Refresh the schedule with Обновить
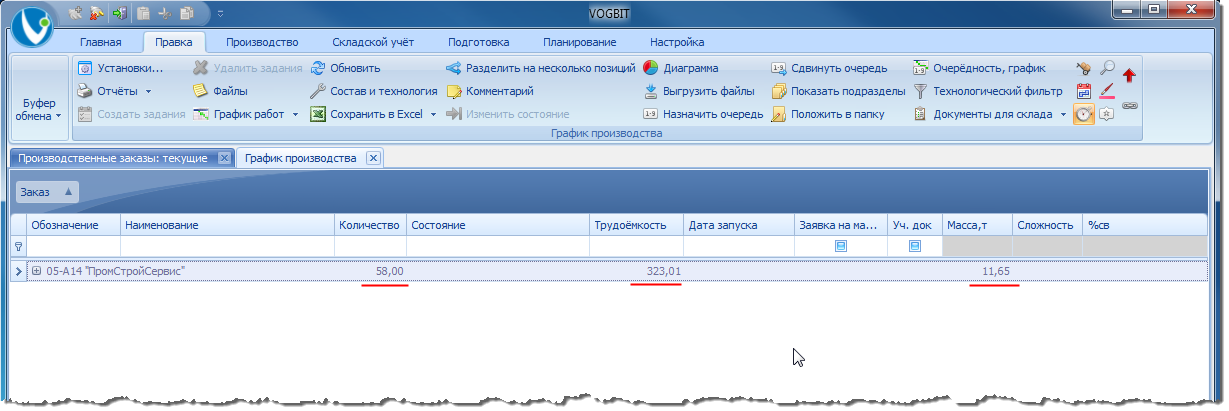The width and height of the screenshot is (1229, 411). click(x=346, y=68)
